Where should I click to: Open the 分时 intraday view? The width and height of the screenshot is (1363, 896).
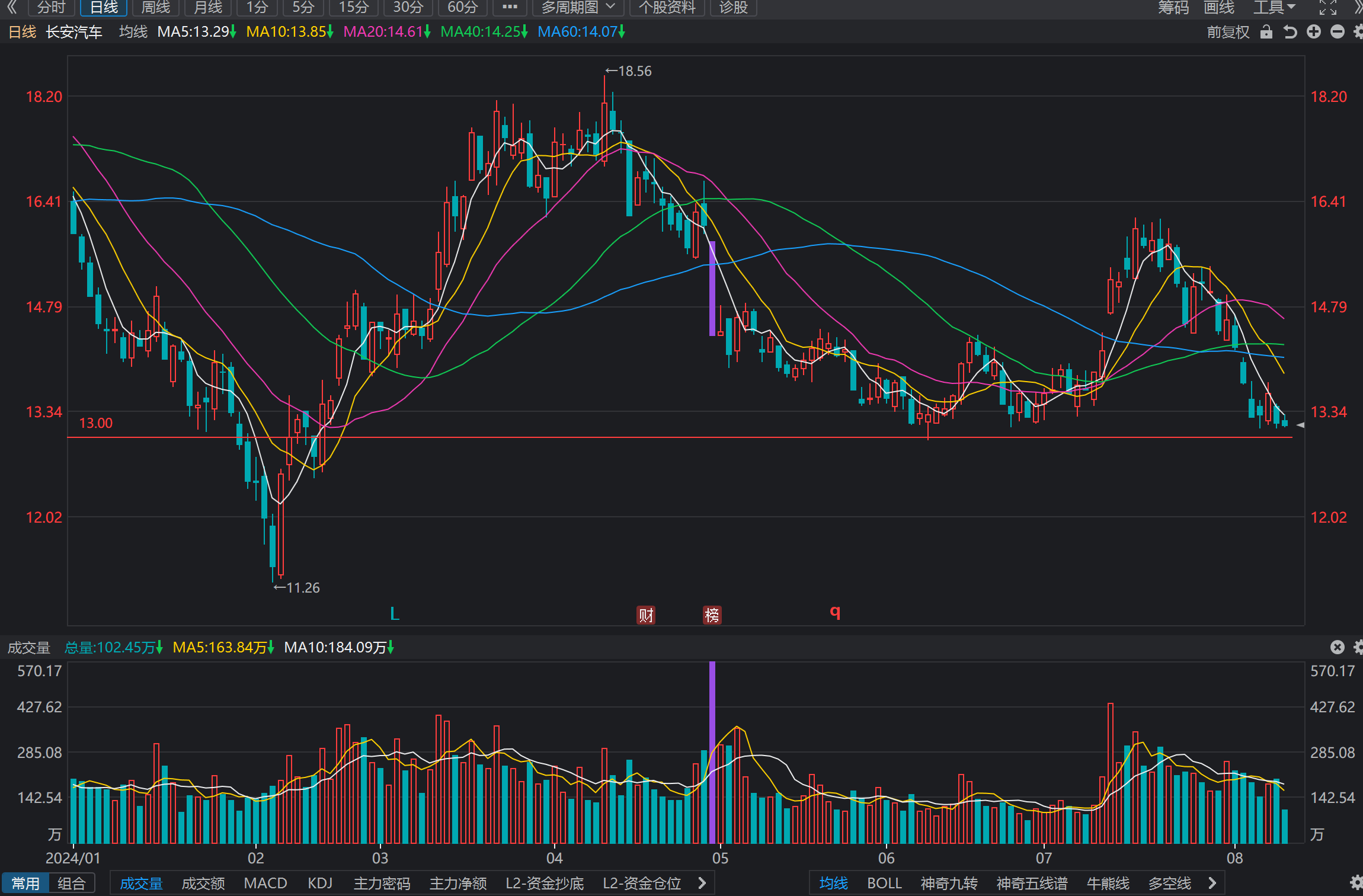click(51, 7)
